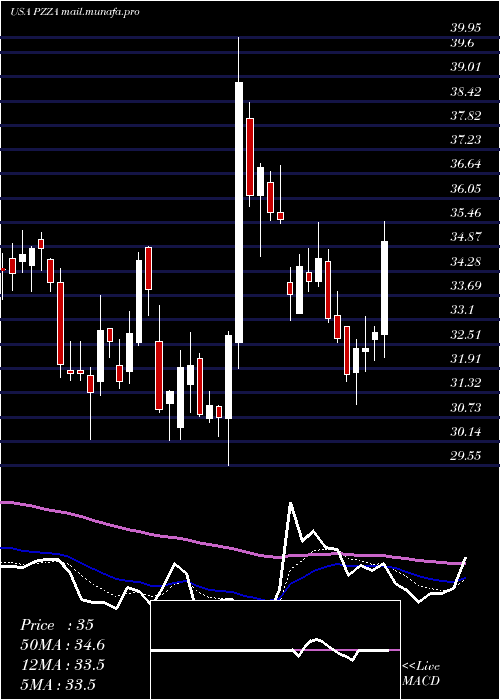Click the USA PZZA mail.munafa.pro title text
The image size is (500, 700).
pos(75,12)
